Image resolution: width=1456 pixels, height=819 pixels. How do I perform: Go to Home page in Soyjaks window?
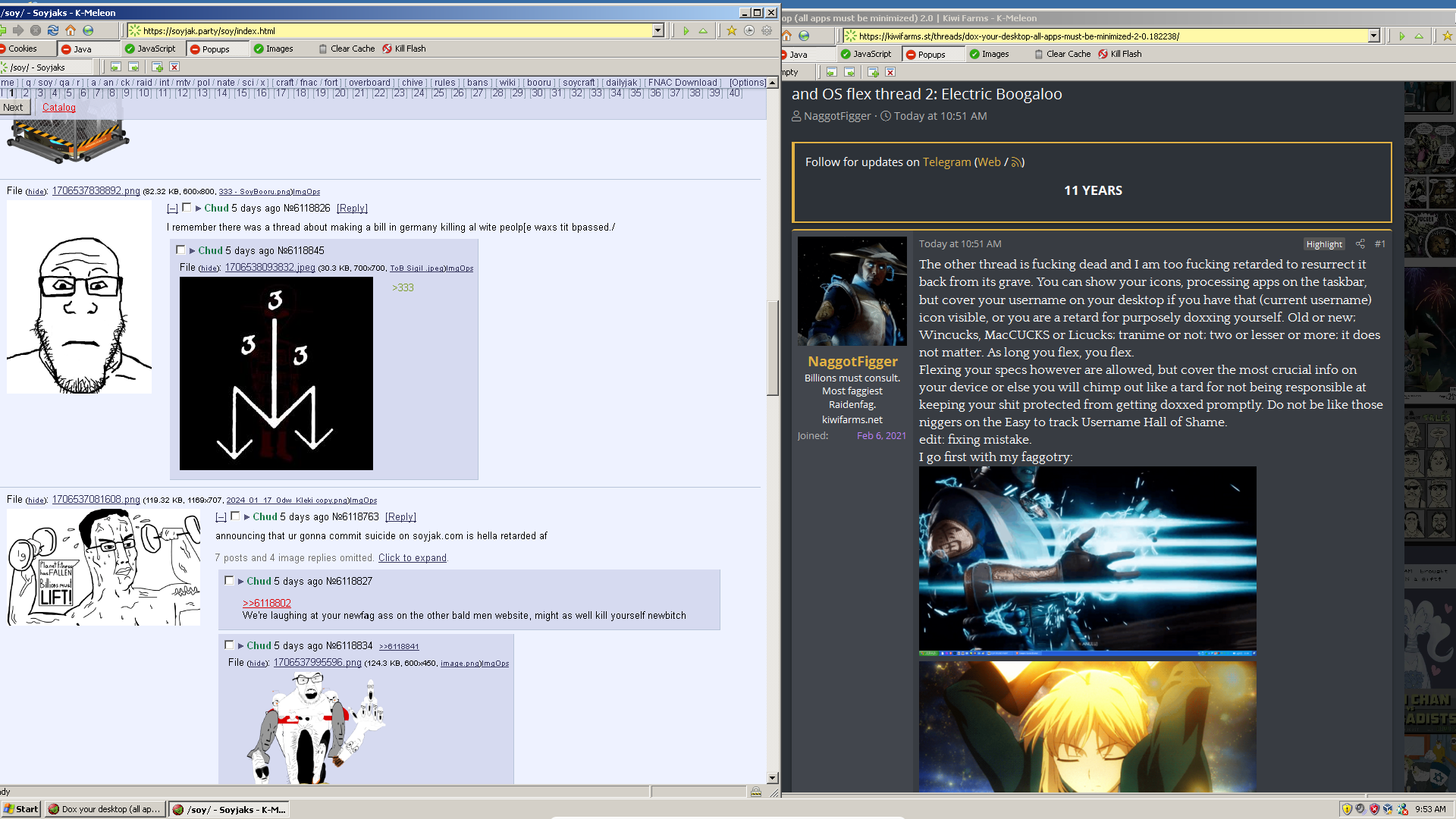(71, 30)
